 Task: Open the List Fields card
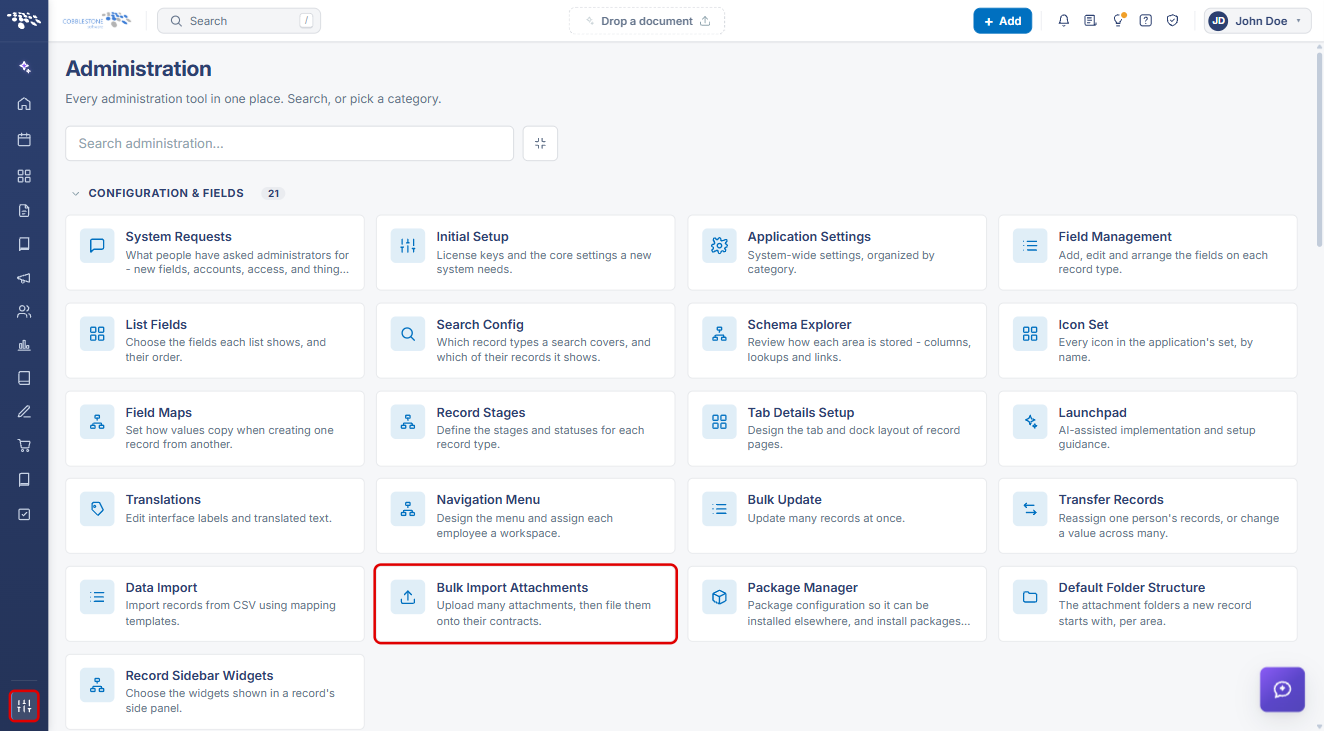pyautogui.click(x=215, y=341)
